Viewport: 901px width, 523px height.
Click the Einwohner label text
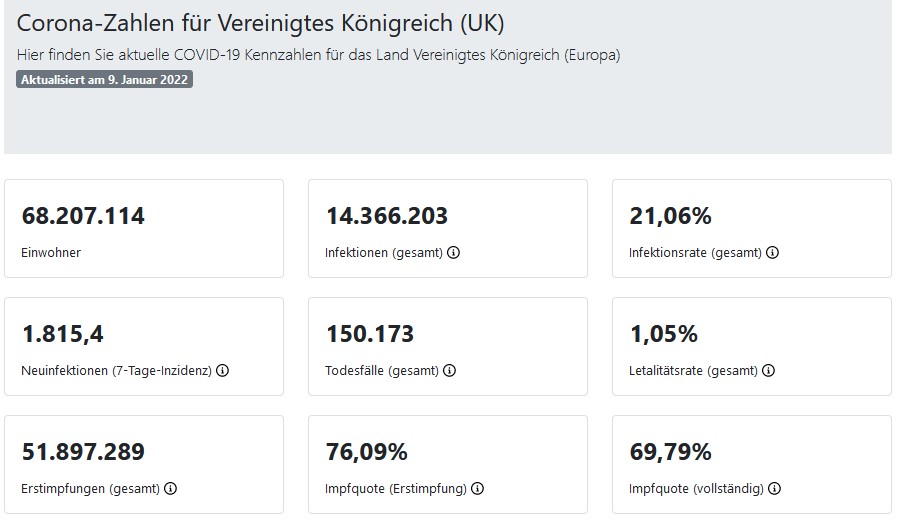coord(51,253)
